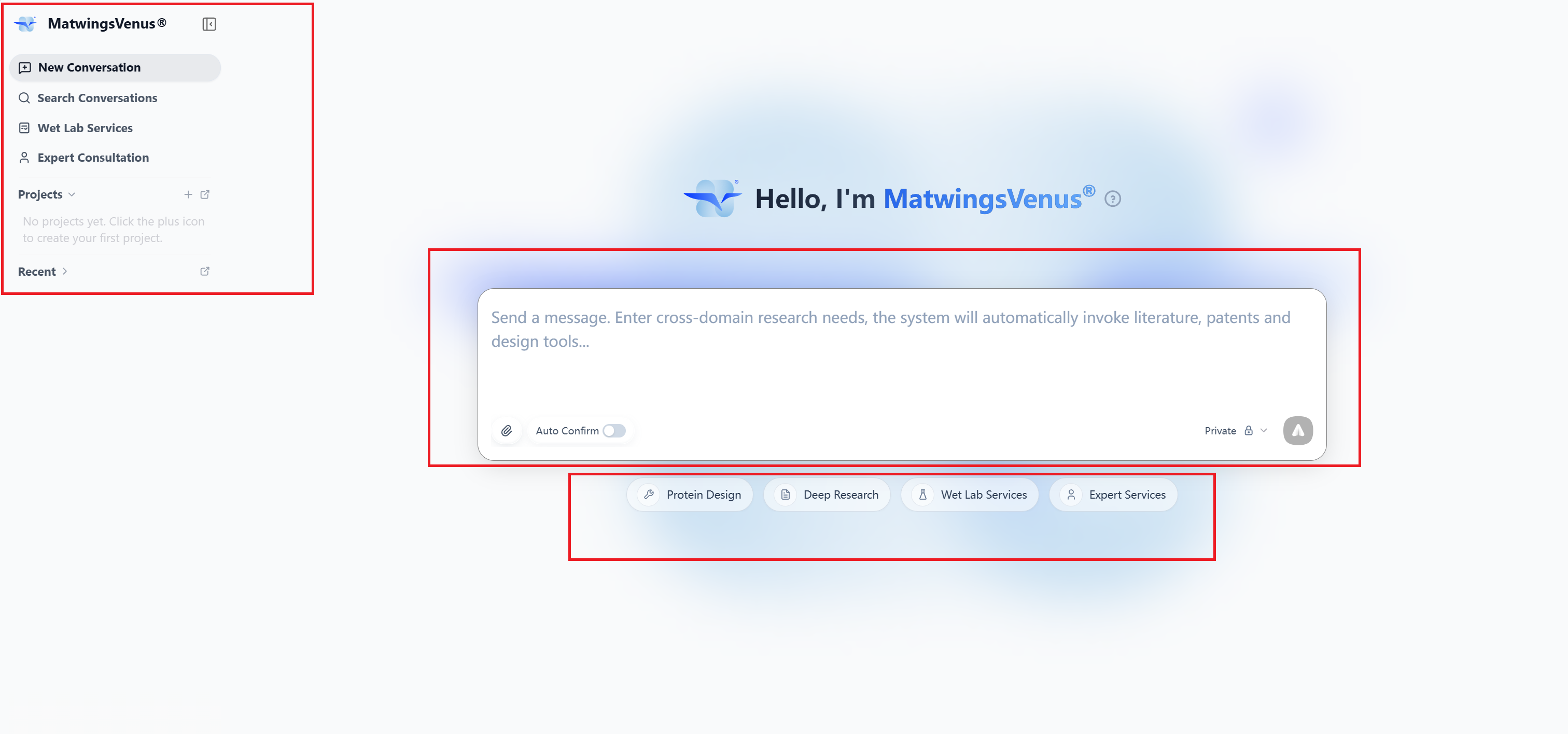Select the Protein Design chip
This screenshot has width=1568, height=734.
[x=690, y=494]
